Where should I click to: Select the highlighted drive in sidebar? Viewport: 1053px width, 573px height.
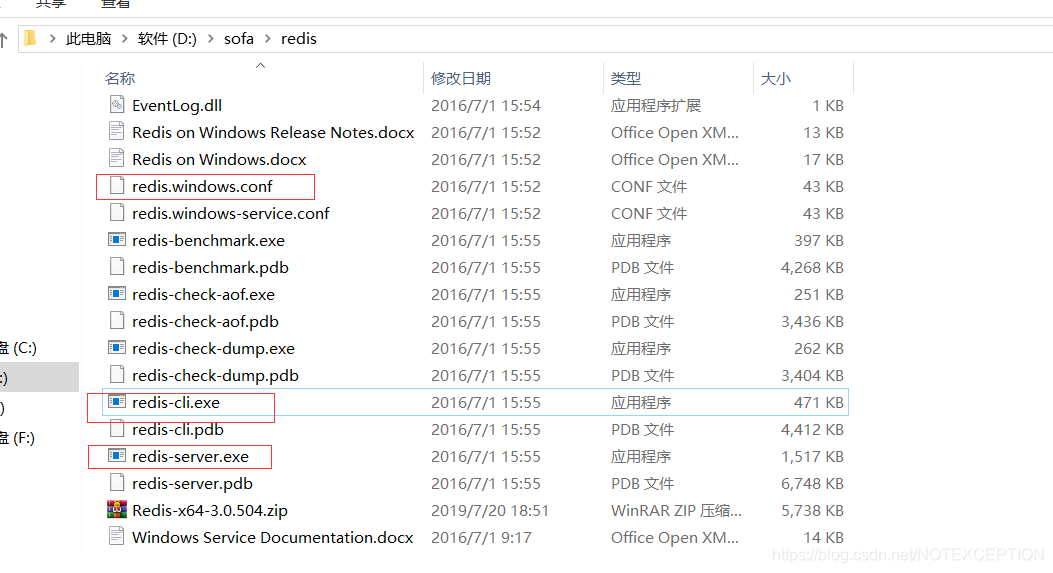(39, 378)
